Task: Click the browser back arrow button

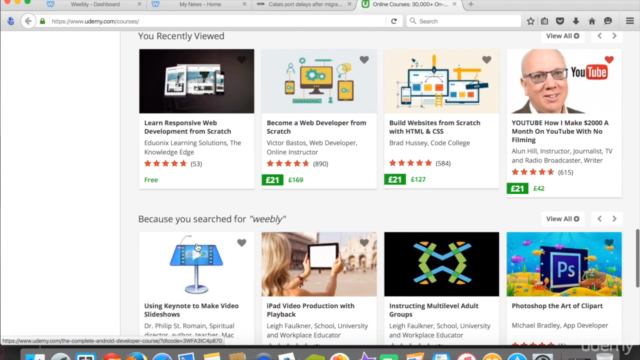Action: click(28, 21)
